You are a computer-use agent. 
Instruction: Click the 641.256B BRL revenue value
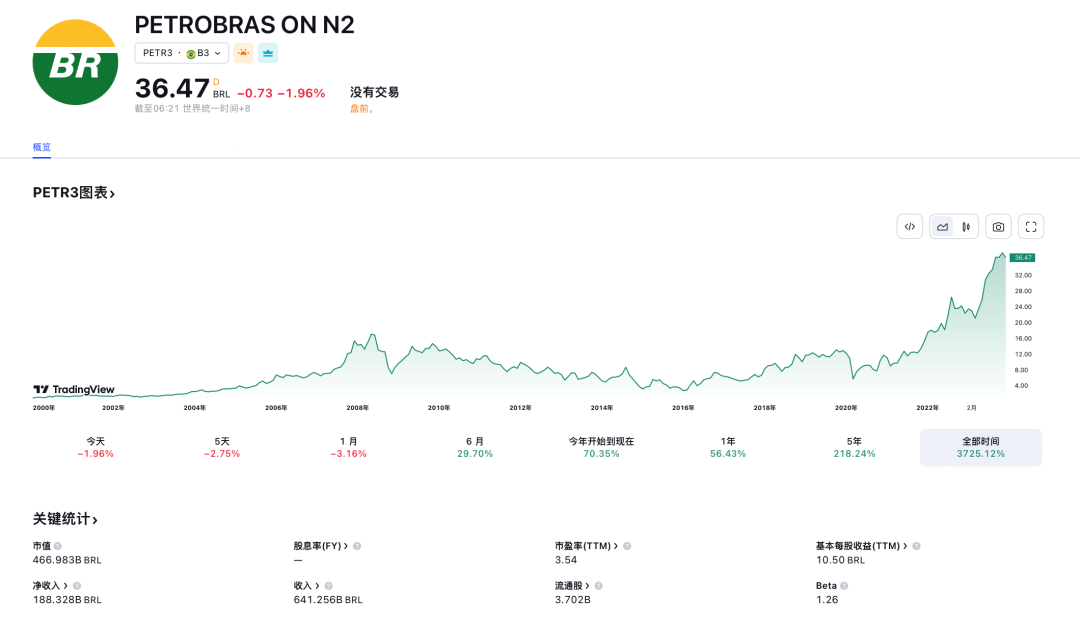tap(328, 600)
